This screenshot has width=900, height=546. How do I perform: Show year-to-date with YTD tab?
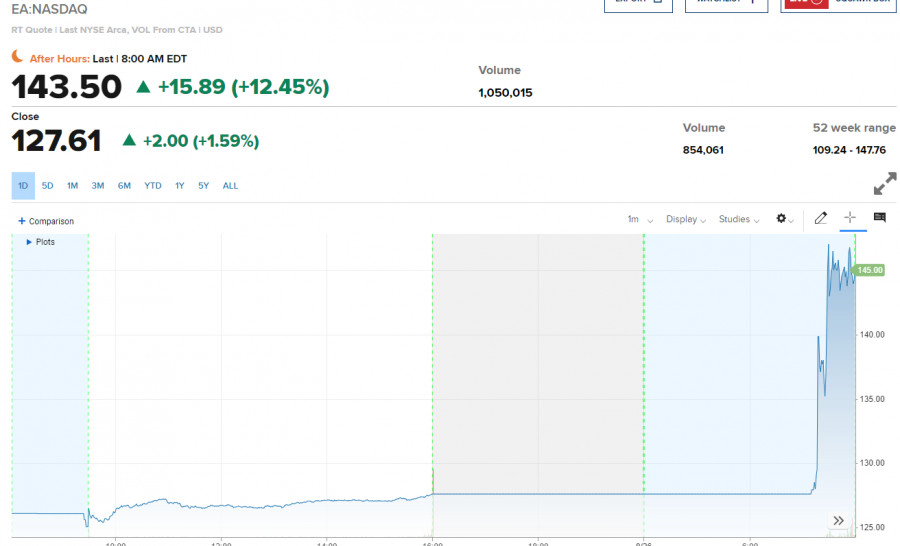click(x=152, y=185)
